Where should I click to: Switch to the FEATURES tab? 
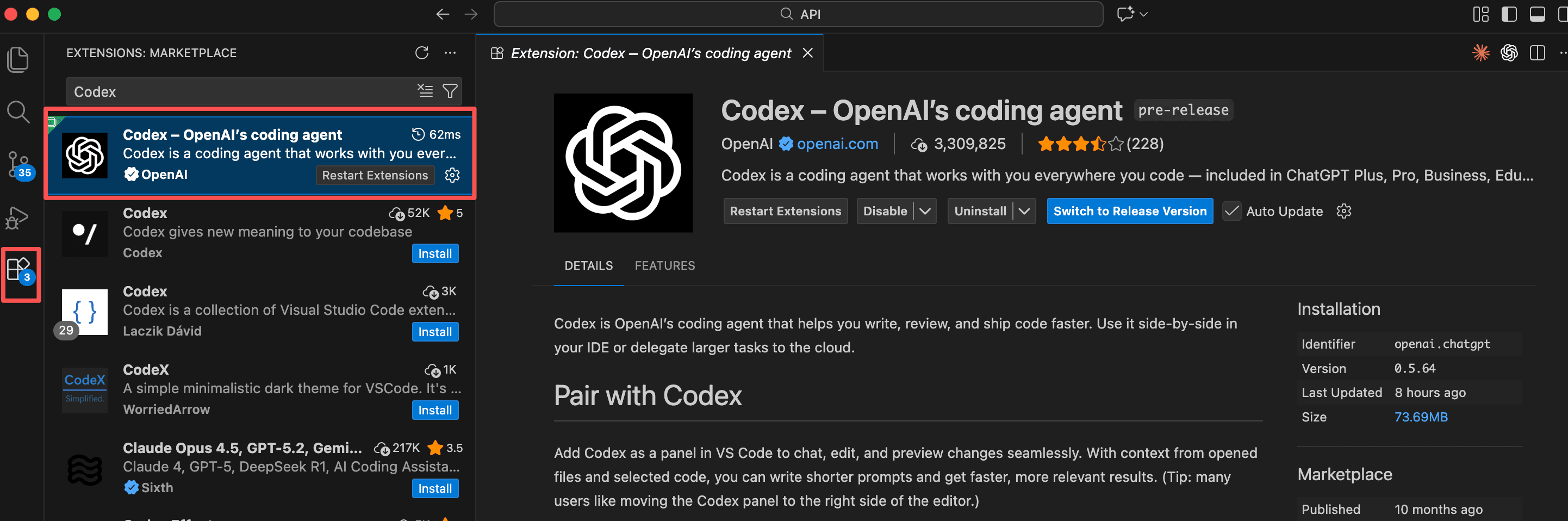tap(665, 265)
